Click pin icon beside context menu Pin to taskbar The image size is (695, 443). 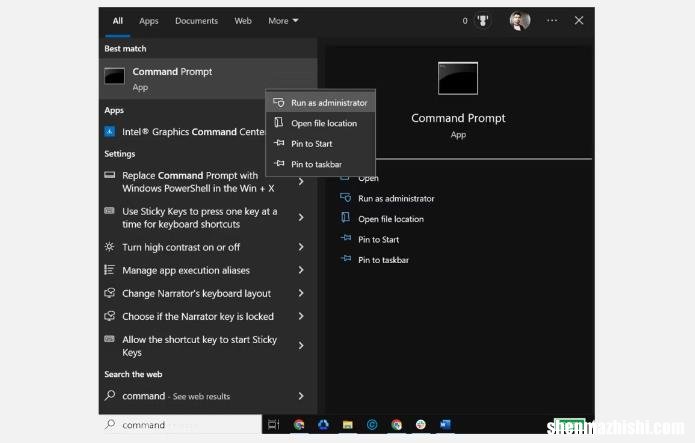279,164
